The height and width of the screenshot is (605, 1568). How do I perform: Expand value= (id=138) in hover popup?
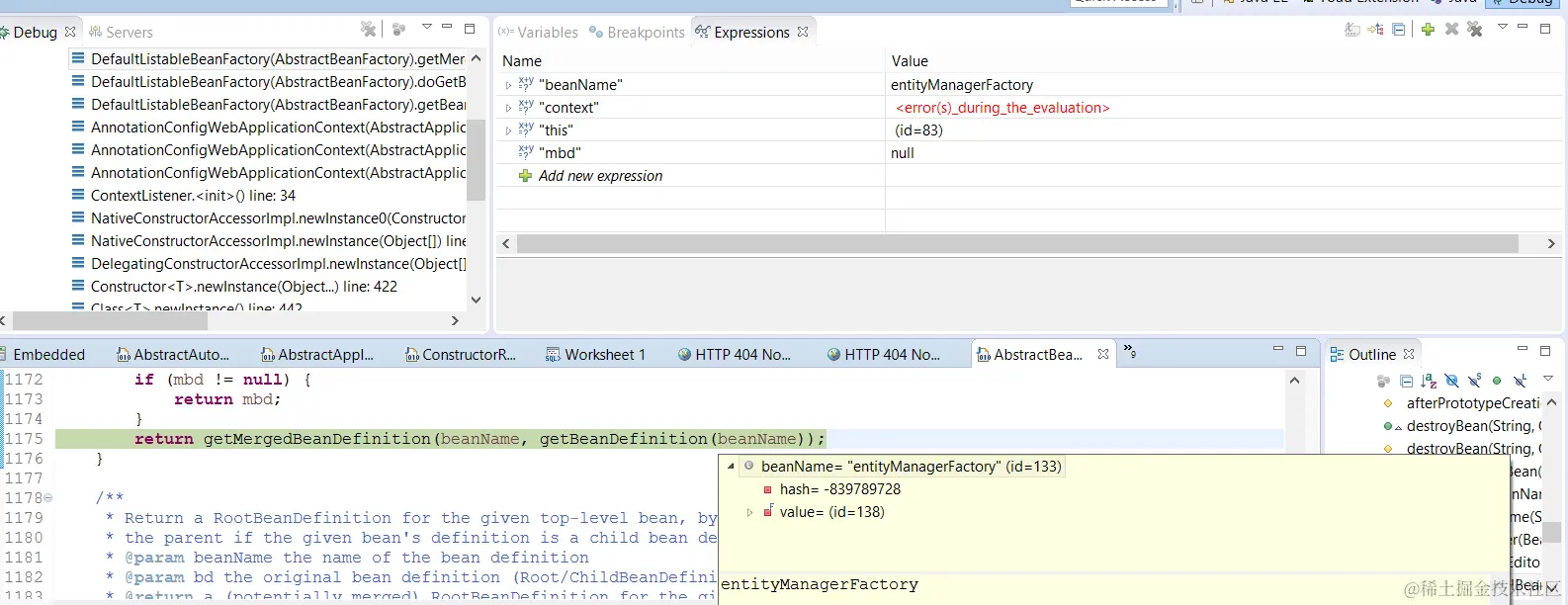(x=749, y=512)
